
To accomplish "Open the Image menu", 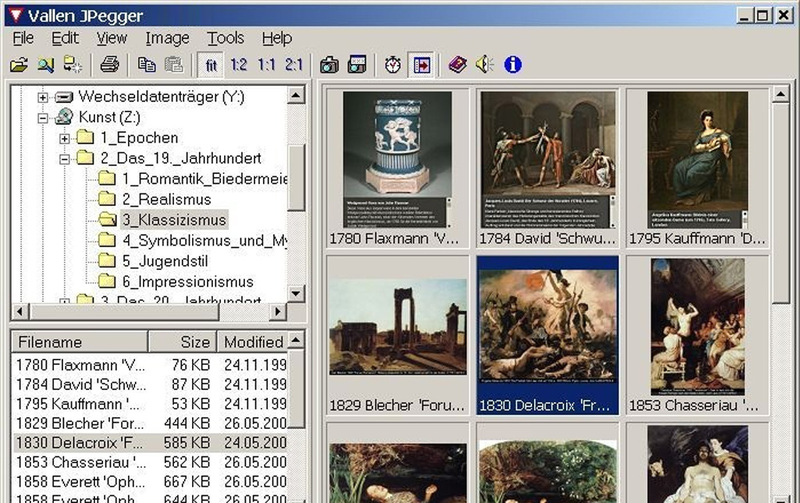I will 167,38.
